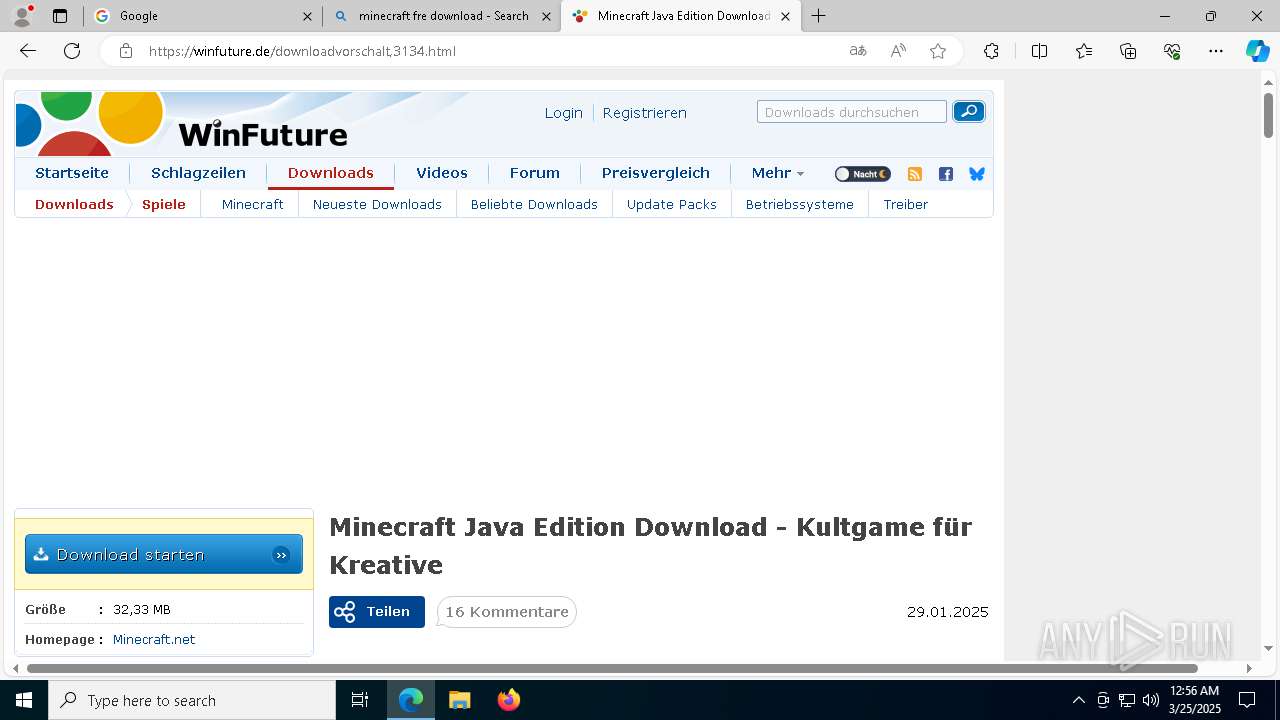Reload the page with refresh icon

72,51
